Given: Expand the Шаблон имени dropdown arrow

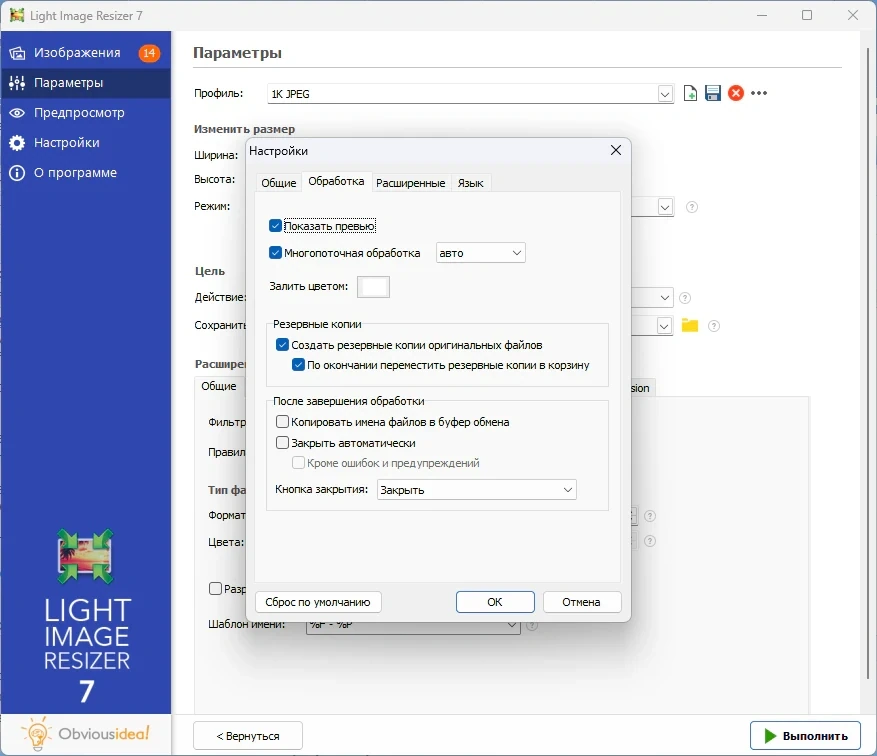Looking at the screenshot, I should (512, 625).
